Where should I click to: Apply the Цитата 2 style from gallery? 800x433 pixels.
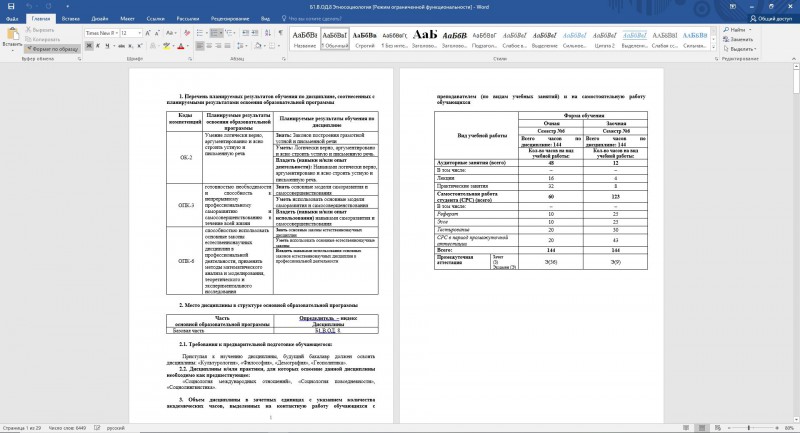605,39
